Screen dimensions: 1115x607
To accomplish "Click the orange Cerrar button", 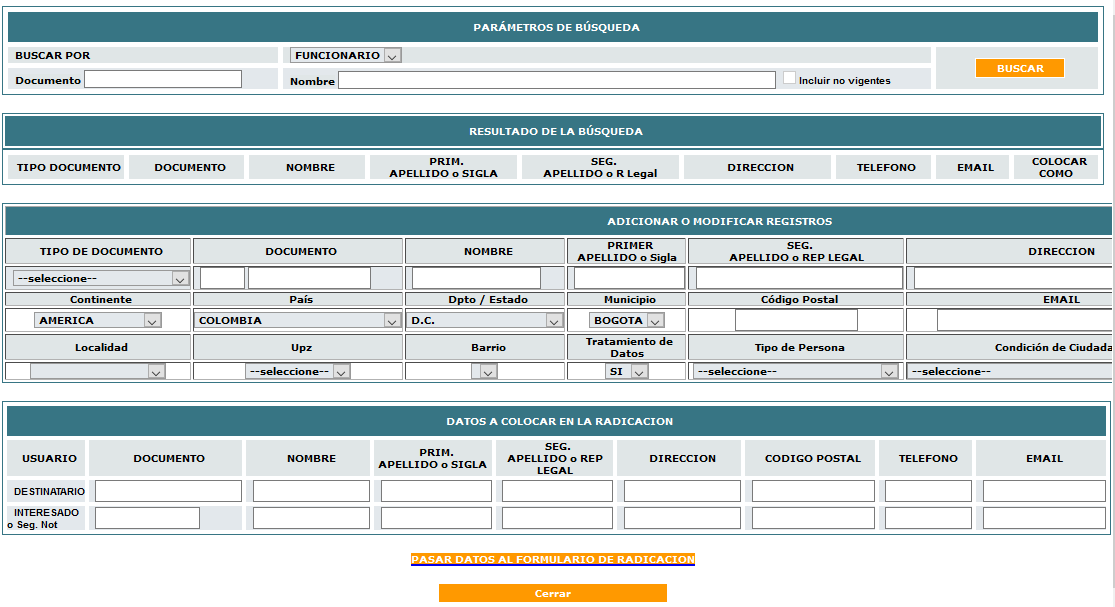I will pyautogui.click(x=553, y=593).
